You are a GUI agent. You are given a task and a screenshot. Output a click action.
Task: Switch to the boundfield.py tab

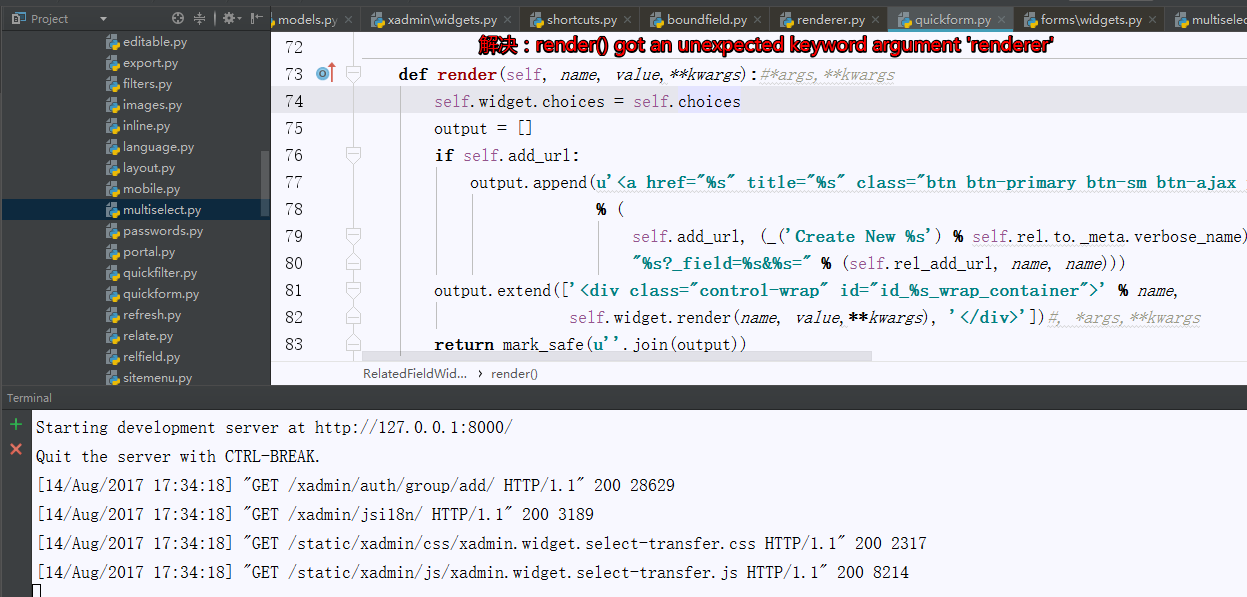click(x=706, y=17)
